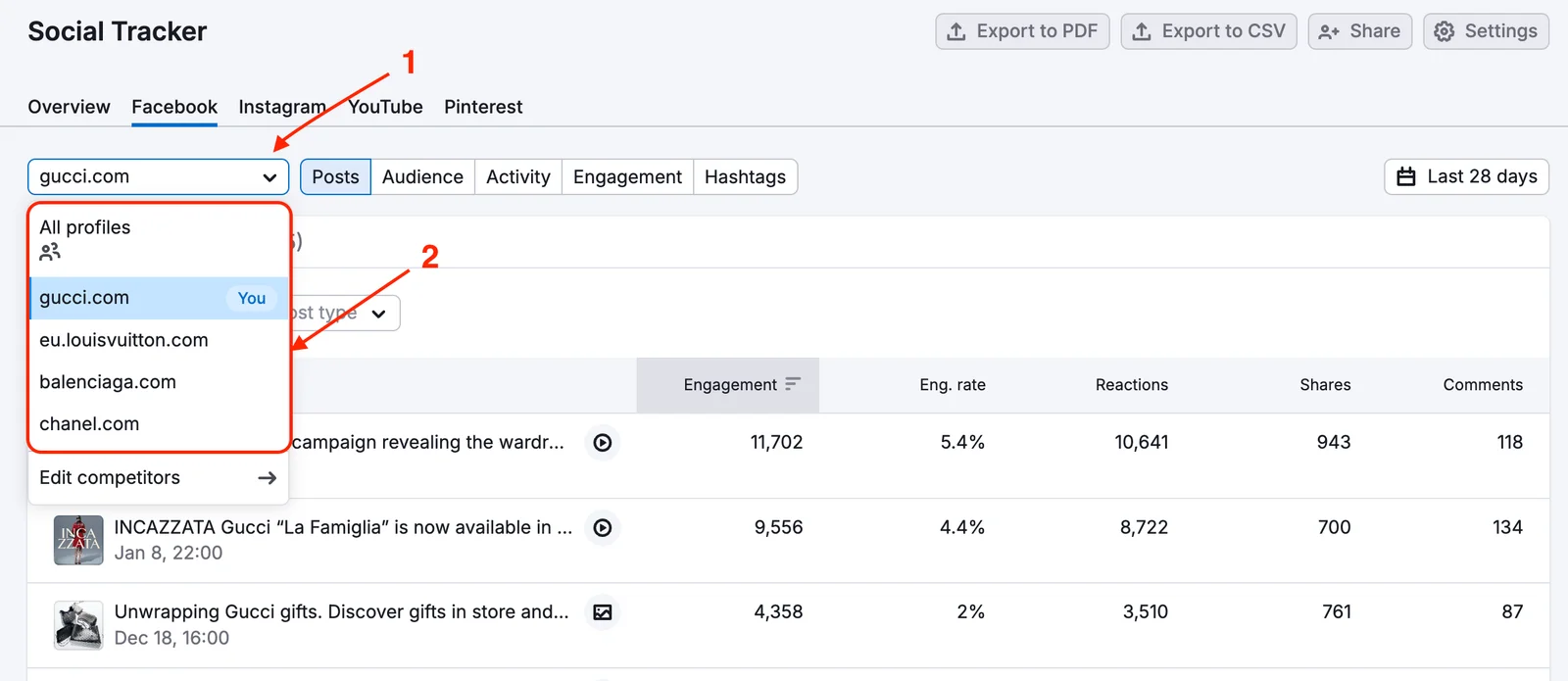Screen dimensions: 1568x681
Task: Click the sort icon in the Engagement column
Action: pos(793,384)
